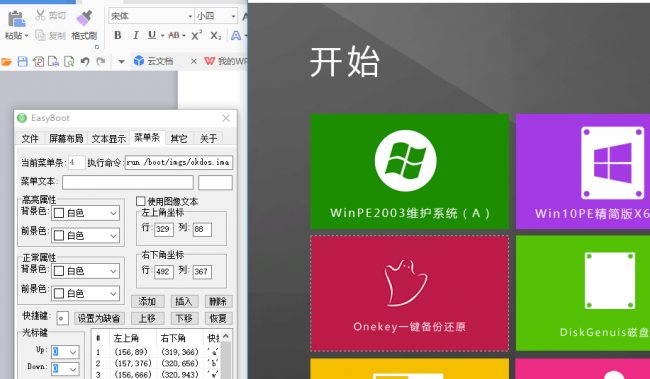Click the 插入 button in EasyBoot
This screenshot has height=379, width=650.
coord(184,301)
